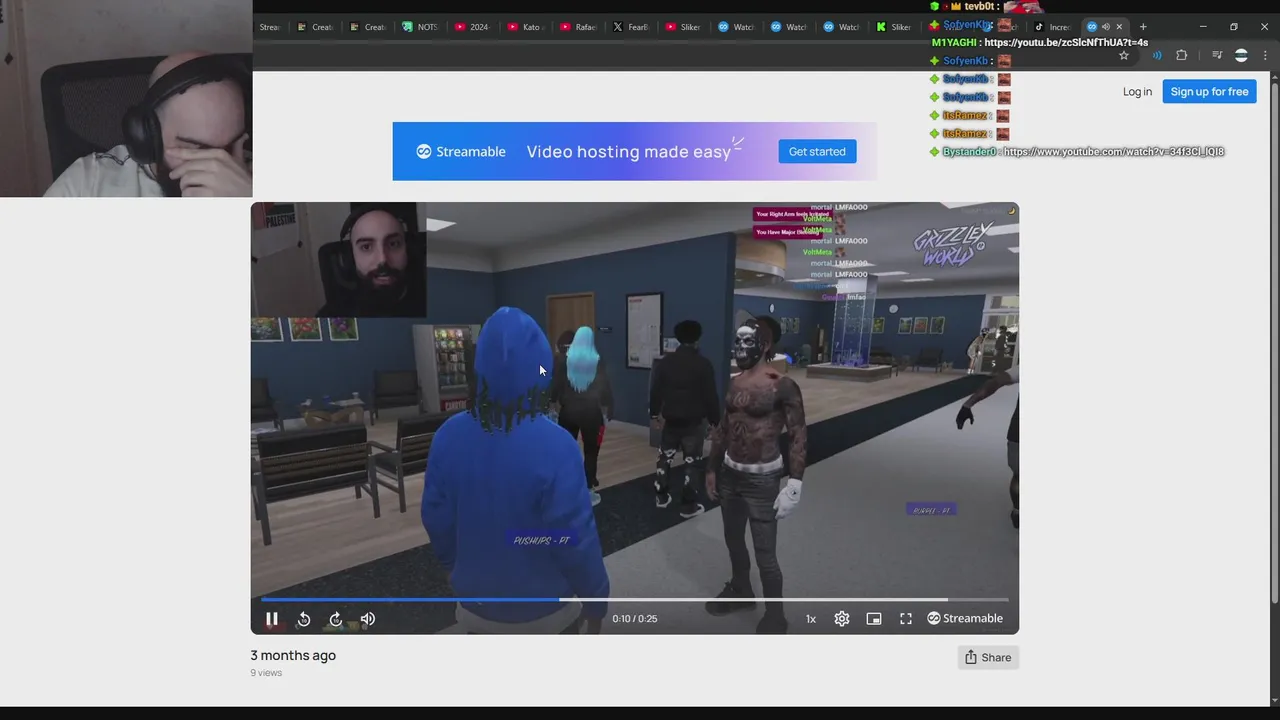1280x720 pixels.
Task: Pause the Streamable video
Action: 271,619
